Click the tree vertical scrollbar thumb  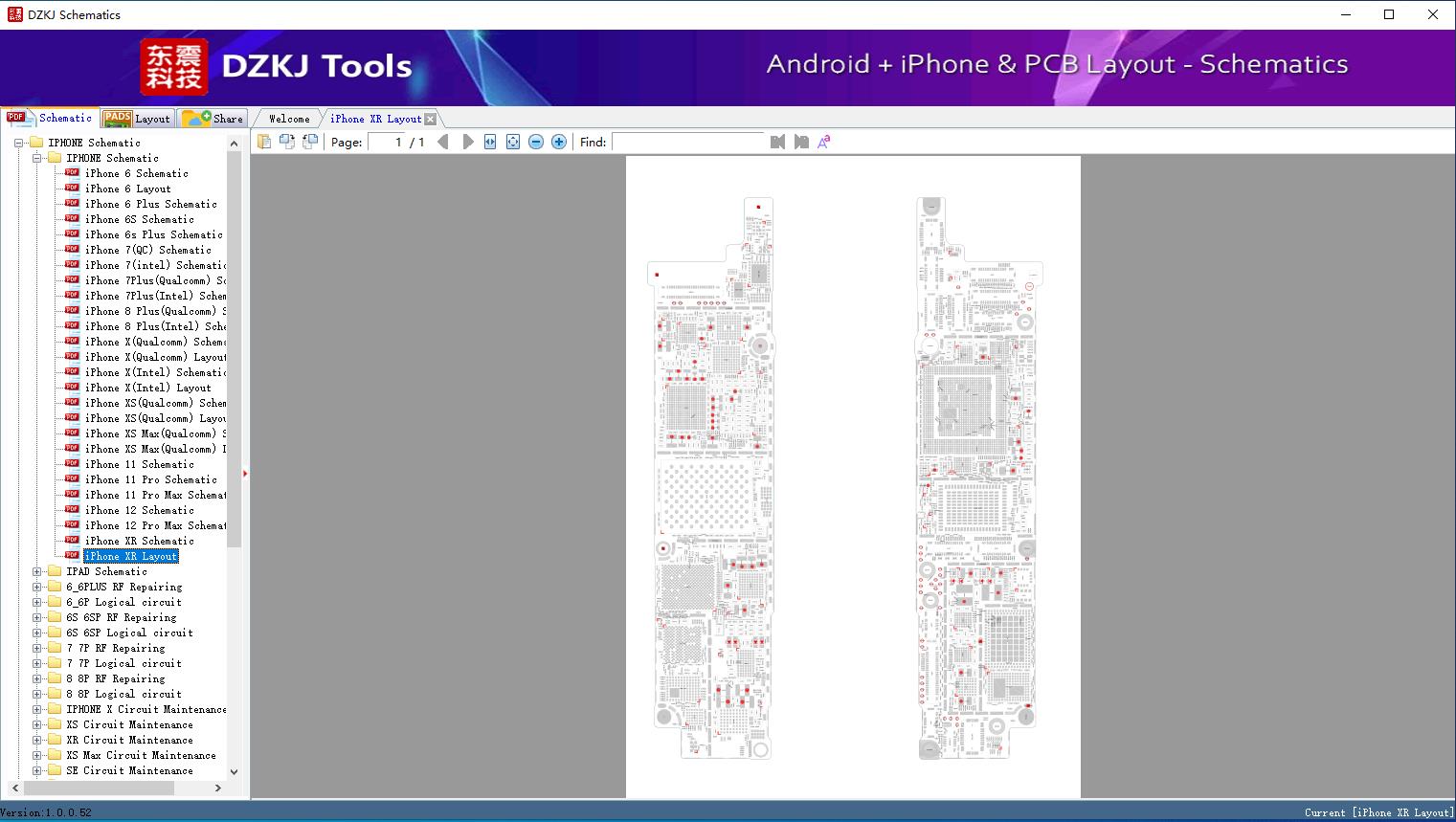[x=235, y=349]
